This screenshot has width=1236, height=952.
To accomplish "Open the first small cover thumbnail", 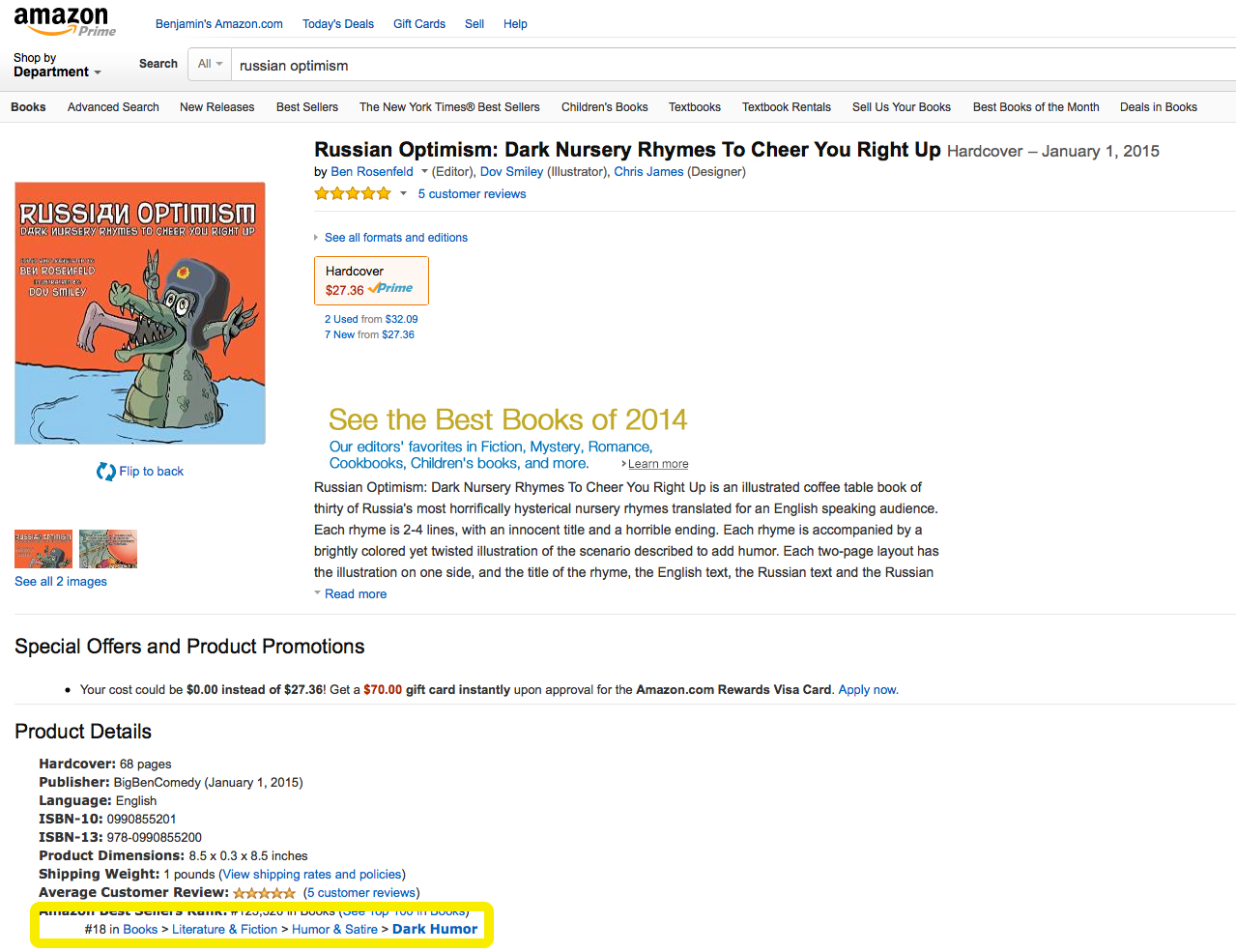I will click(x=43, y=549).
